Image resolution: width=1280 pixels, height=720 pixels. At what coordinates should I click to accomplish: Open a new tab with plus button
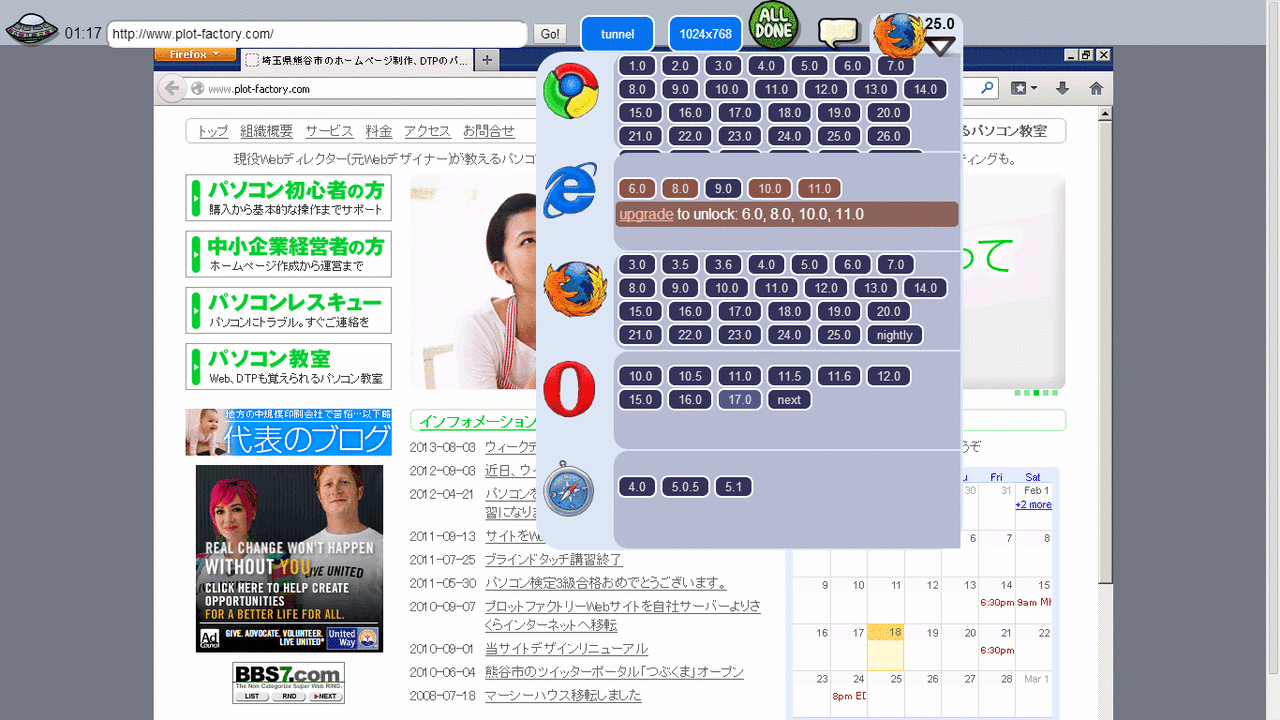pos(486,60)
